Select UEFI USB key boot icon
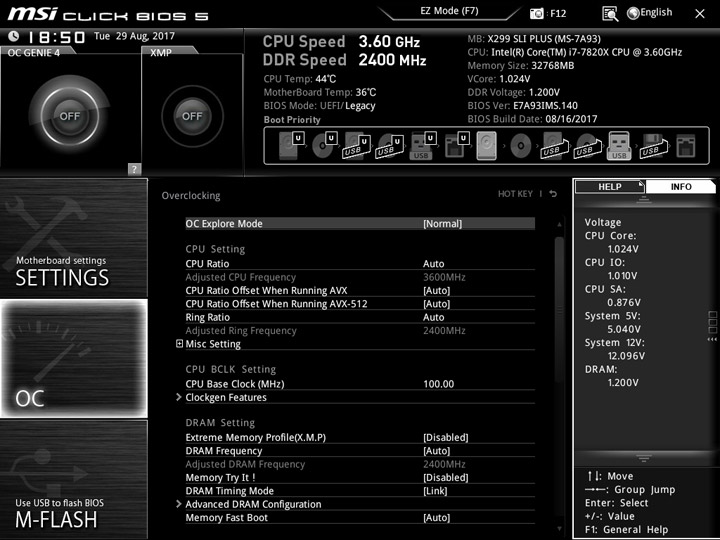Image resolution: width=720 pixels, height=540 pixels. (x=423, y=146)
